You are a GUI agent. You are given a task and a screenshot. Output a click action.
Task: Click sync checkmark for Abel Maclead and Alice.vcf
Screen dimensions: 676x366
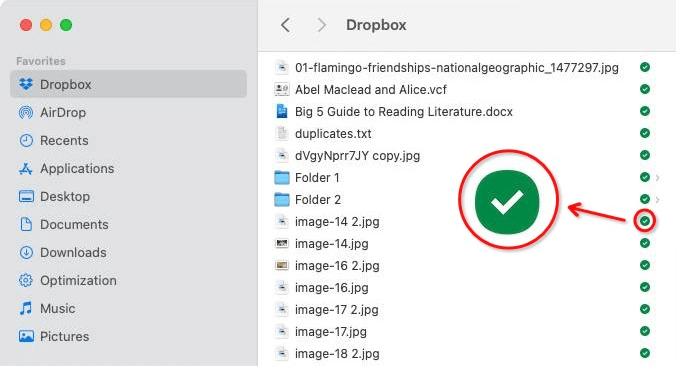click(x=645, y=89)
